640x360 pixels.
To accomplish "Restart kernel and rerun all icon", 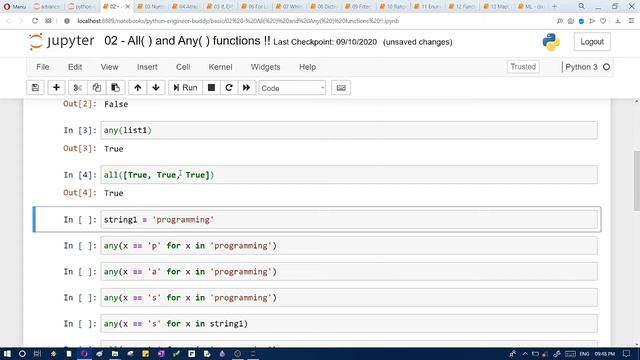I will click(x=247, y=88).
